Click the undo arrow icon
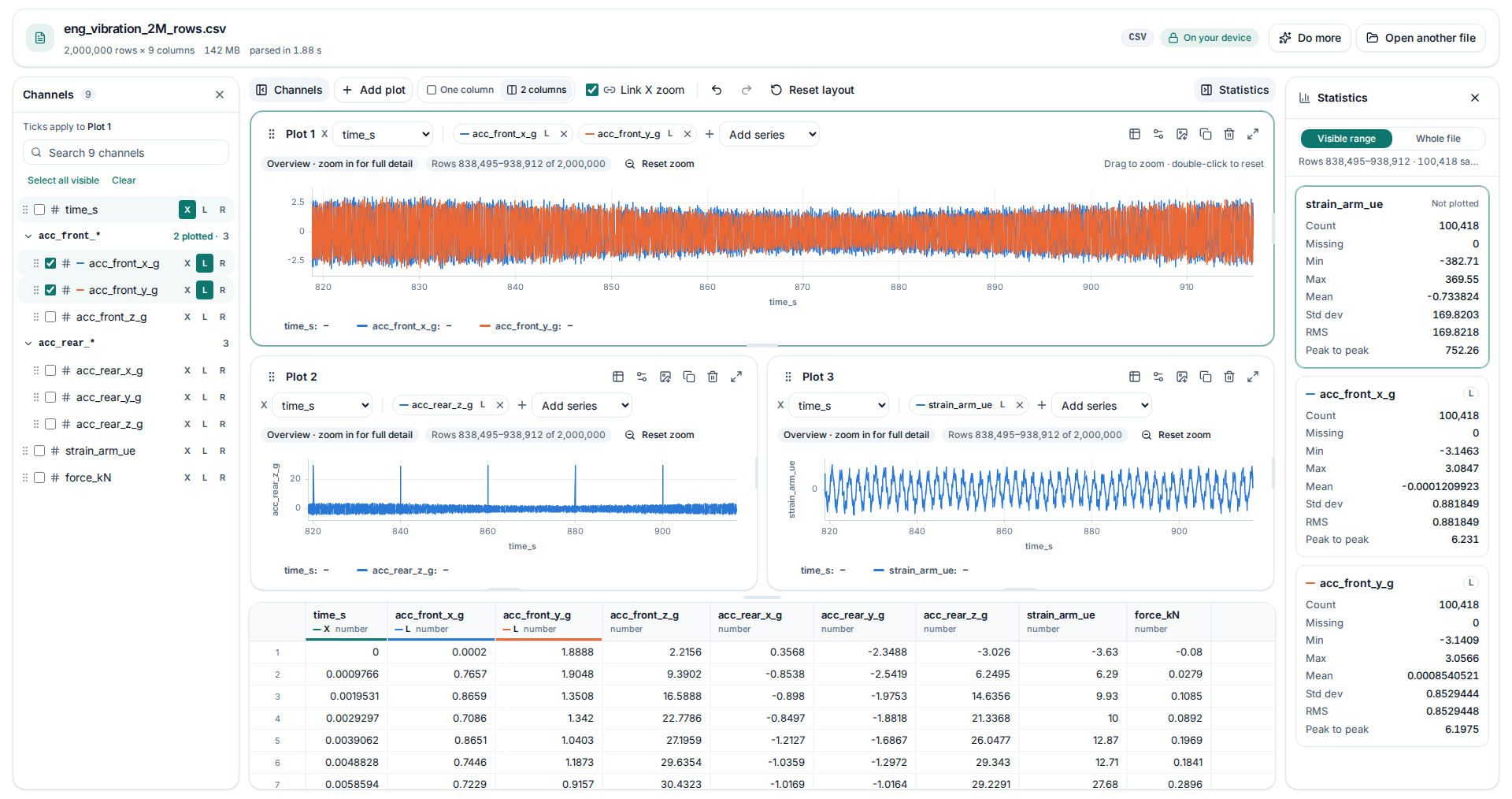Image resolution: width=1512 pixels, height=799 pixels. (717, 90)
